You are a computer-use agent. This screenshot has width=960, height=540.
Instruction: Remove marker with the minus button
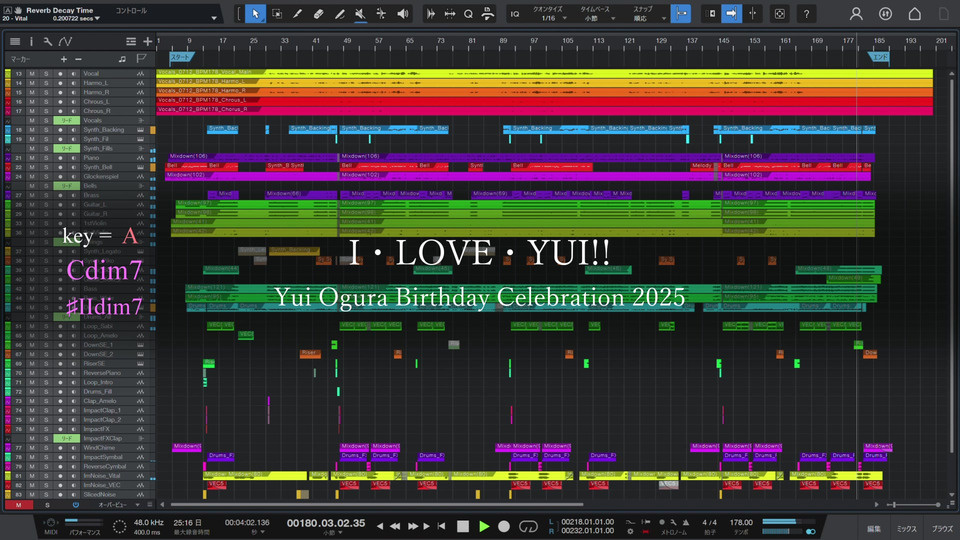tap(78, 59)
